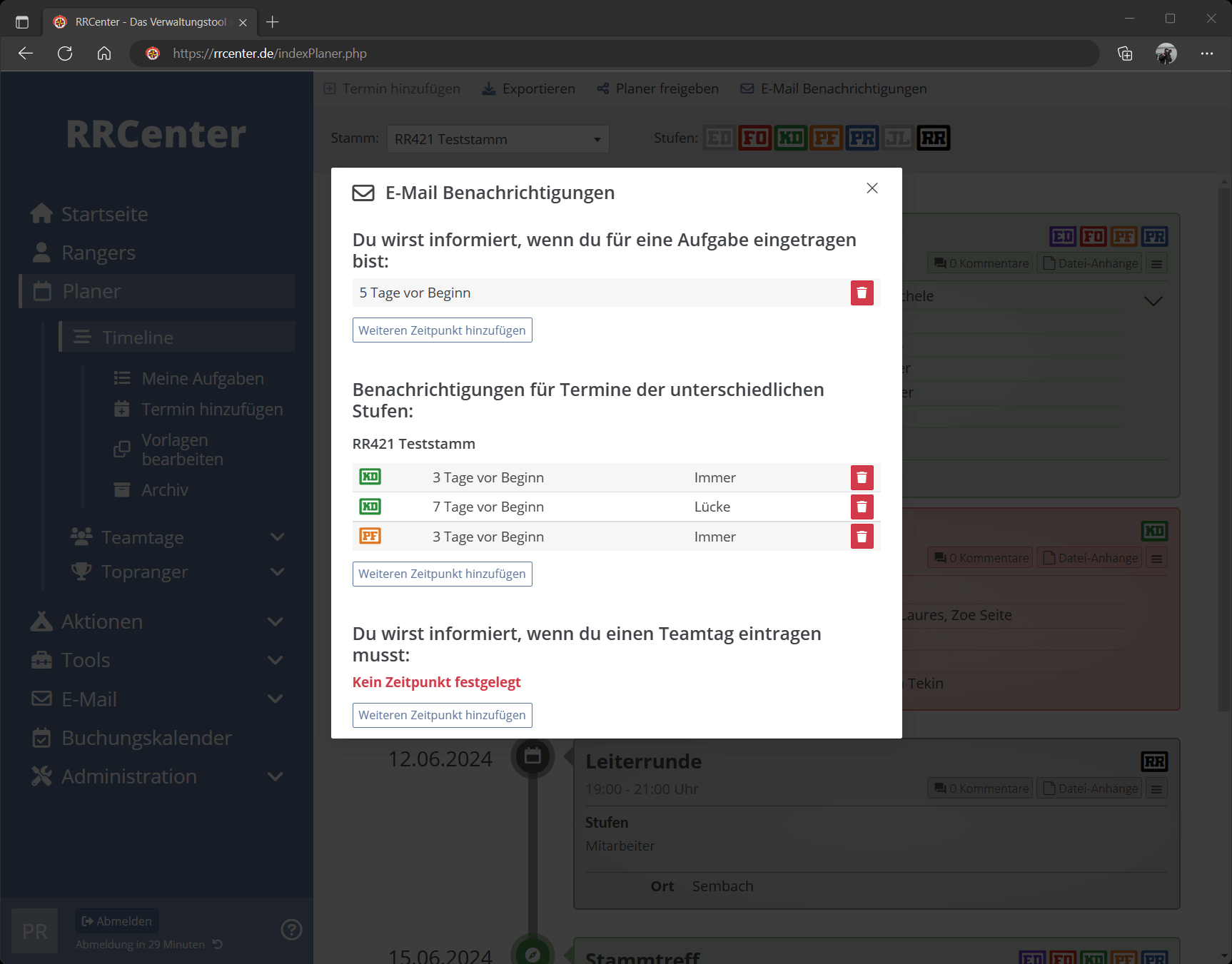Expand the Administration sidebar menu

275,776
